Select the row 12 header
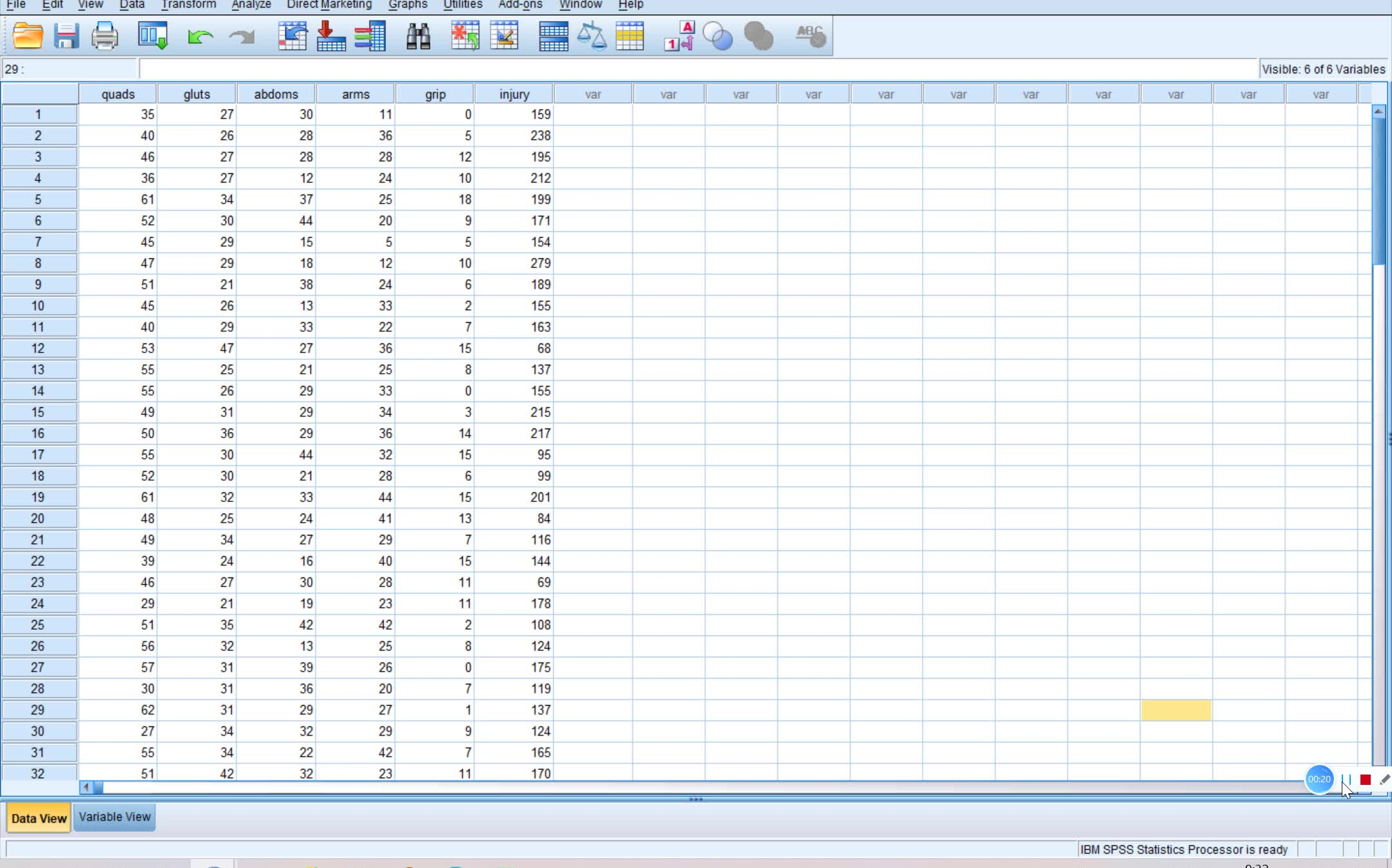Screen dimensions: 1392x868 tap(38, 349)
